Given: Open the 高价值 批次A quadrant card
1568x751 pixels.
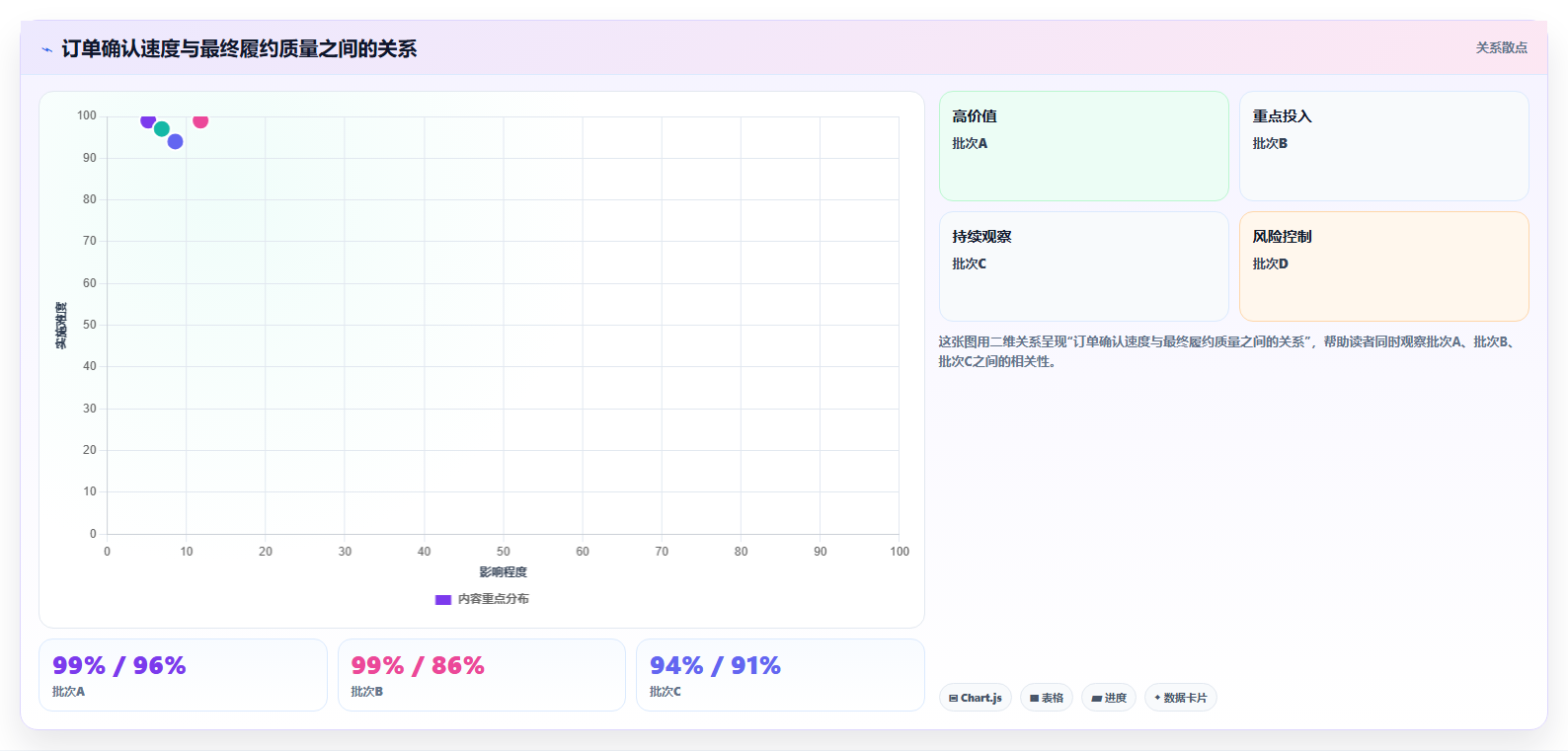Looking at the screenshot, I should pyautogui.click(x=1084, y=146).
